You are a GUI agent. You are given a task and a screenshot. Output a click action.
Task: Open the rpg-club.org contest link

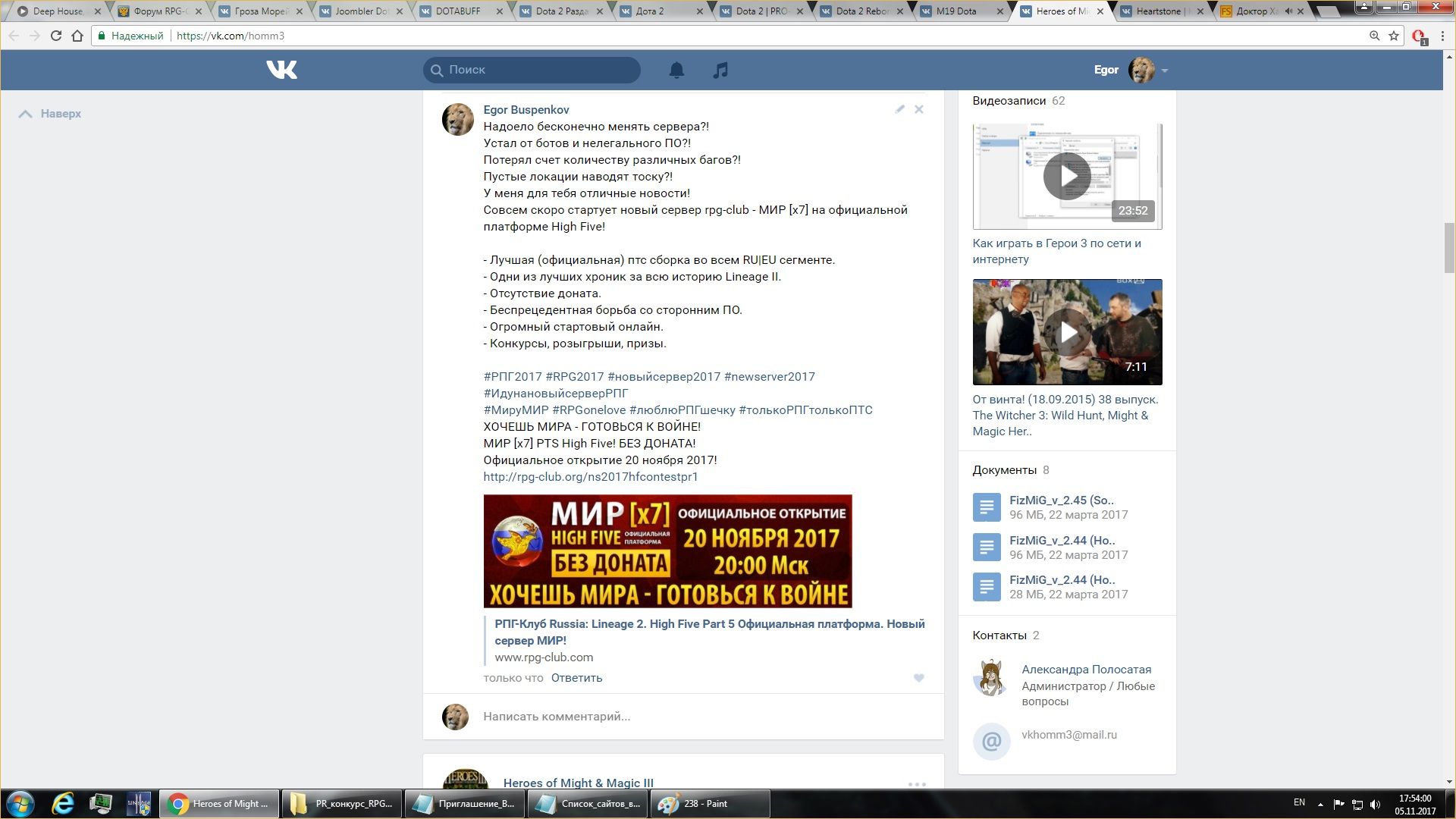point(590,477)
